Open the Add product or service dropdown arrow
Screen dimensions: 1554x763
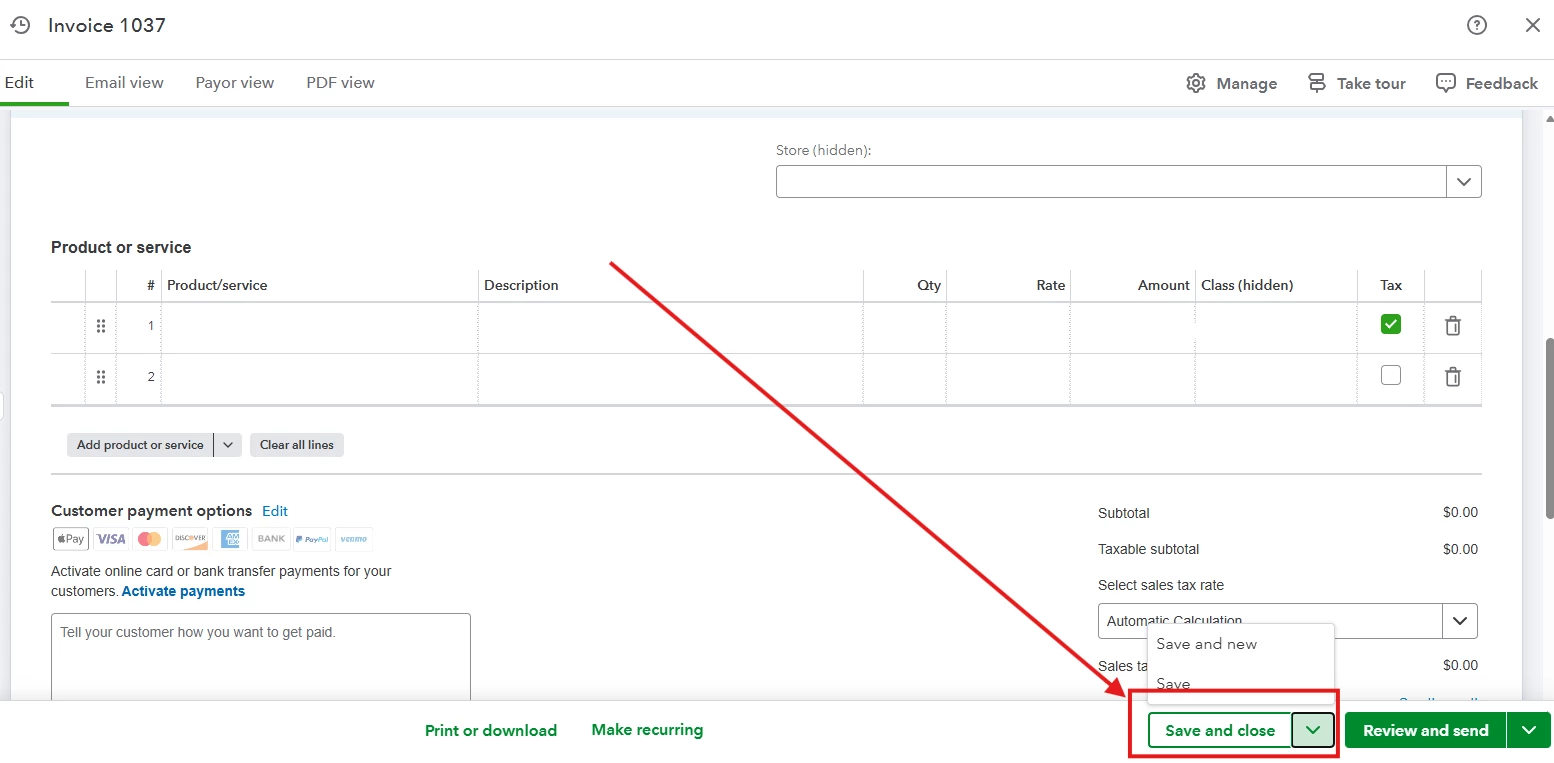(x=228, y=445)
